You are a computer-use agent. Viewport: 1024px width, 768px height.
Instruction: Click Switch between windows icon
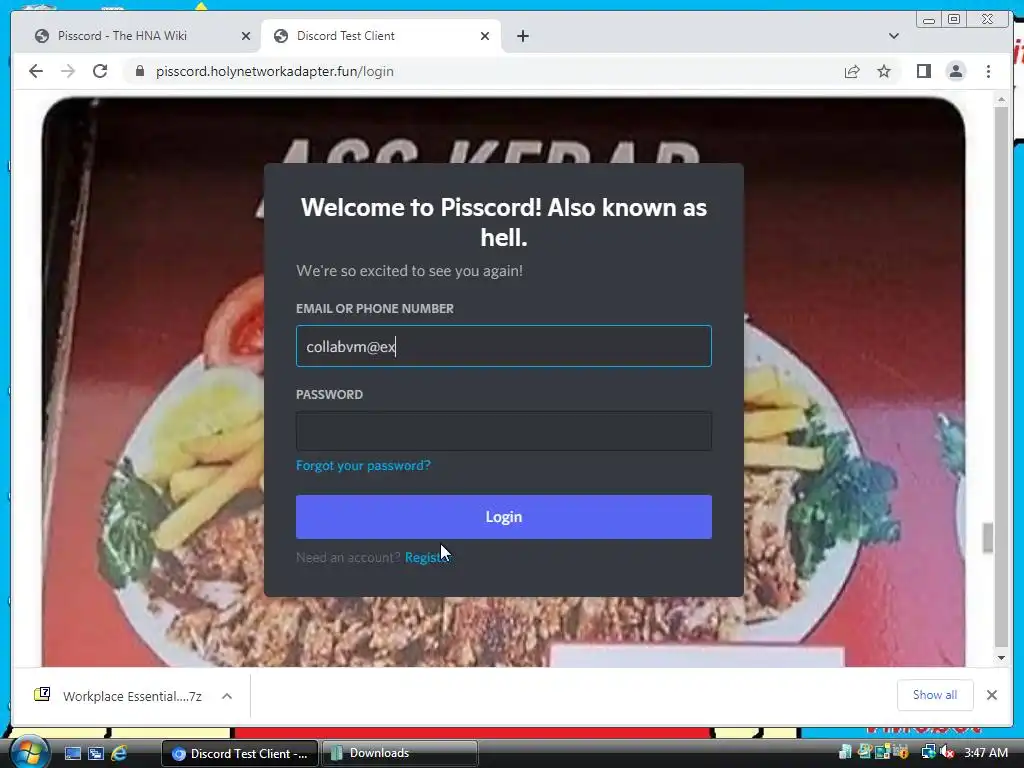[x=96, y=753]
